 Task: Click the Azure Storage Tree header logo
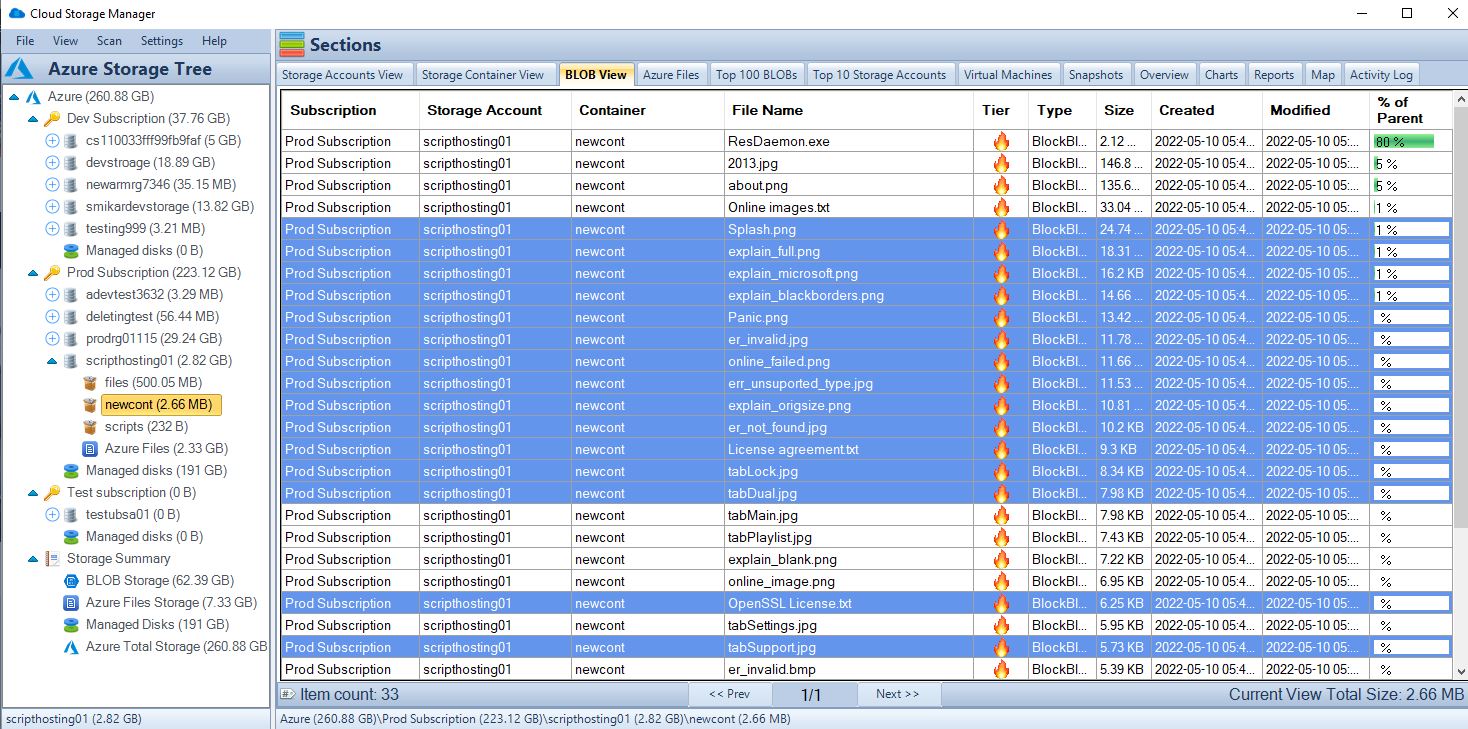20,69
